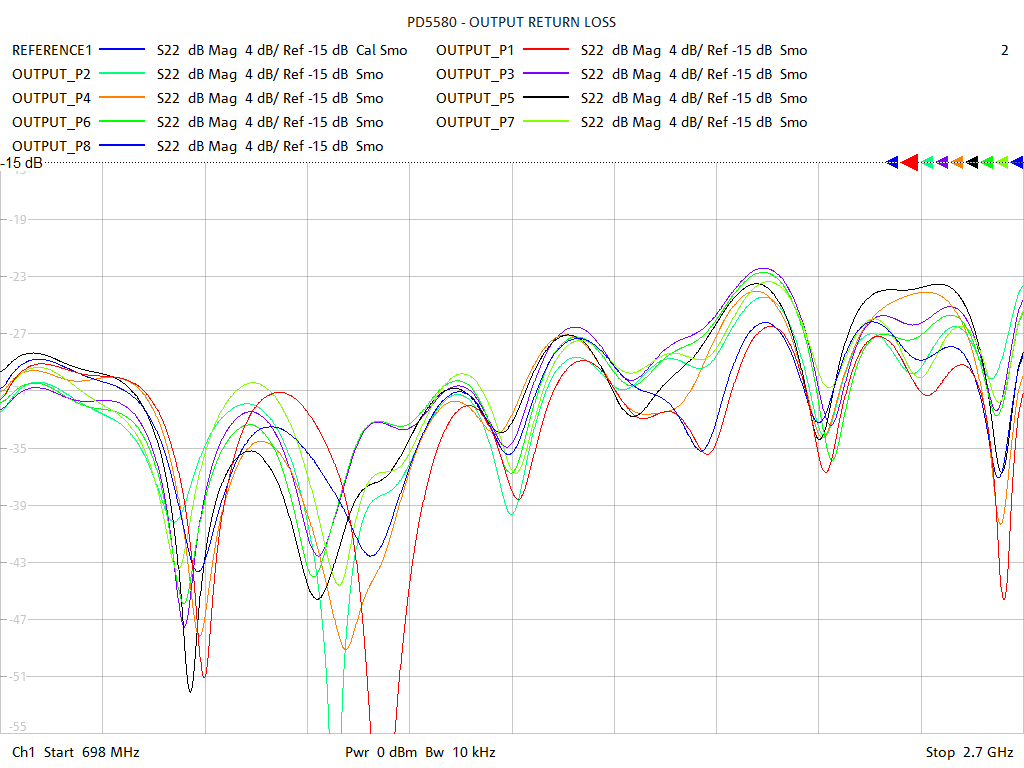
Task: Select the black OUTPUT_P5 reference marker
Action: pyautogui.click(x=972, y=163)
